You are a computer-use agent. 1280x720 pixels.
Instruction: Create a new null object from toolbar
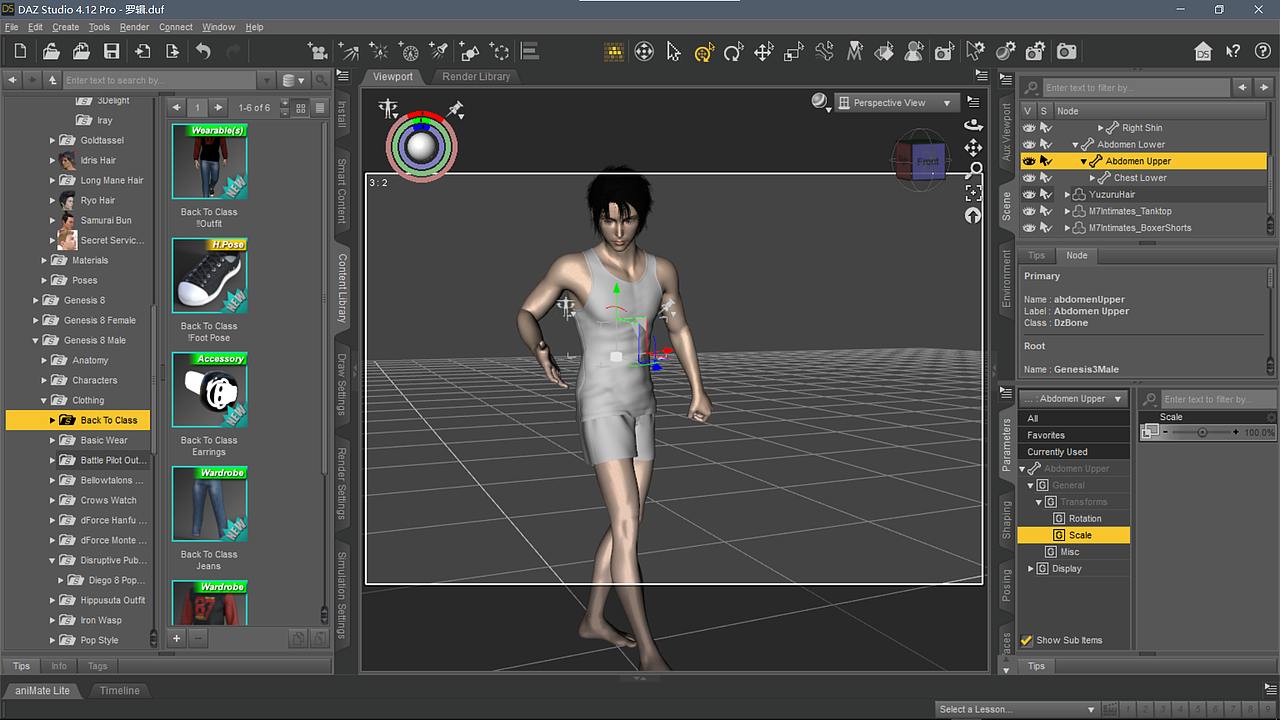(499, 51)
